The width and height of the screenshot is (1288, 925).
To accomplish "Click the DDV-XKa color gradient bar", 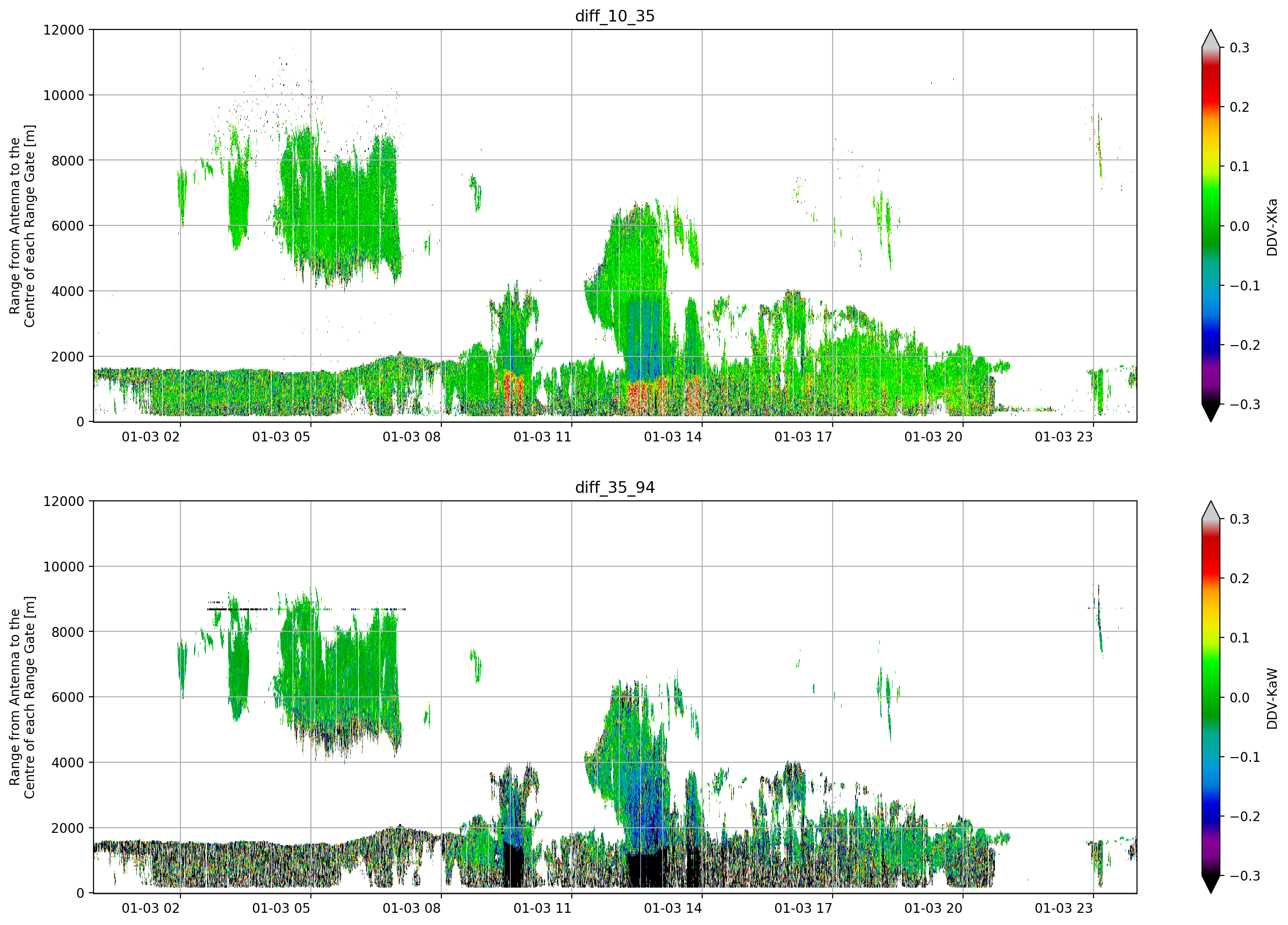I will tap(1211, 226).
